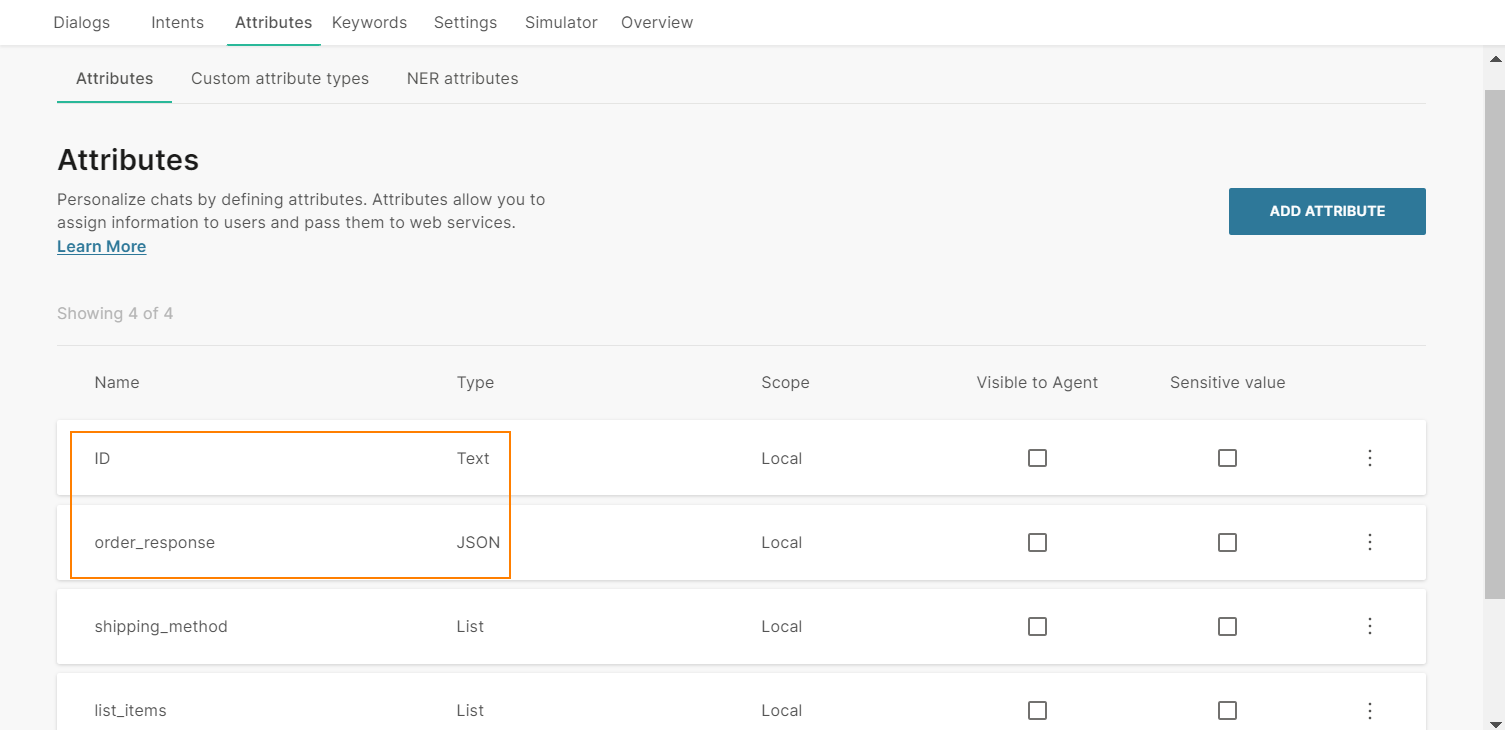
Task: Select the order_response attribute row
Action: click(x=154, y=542)
